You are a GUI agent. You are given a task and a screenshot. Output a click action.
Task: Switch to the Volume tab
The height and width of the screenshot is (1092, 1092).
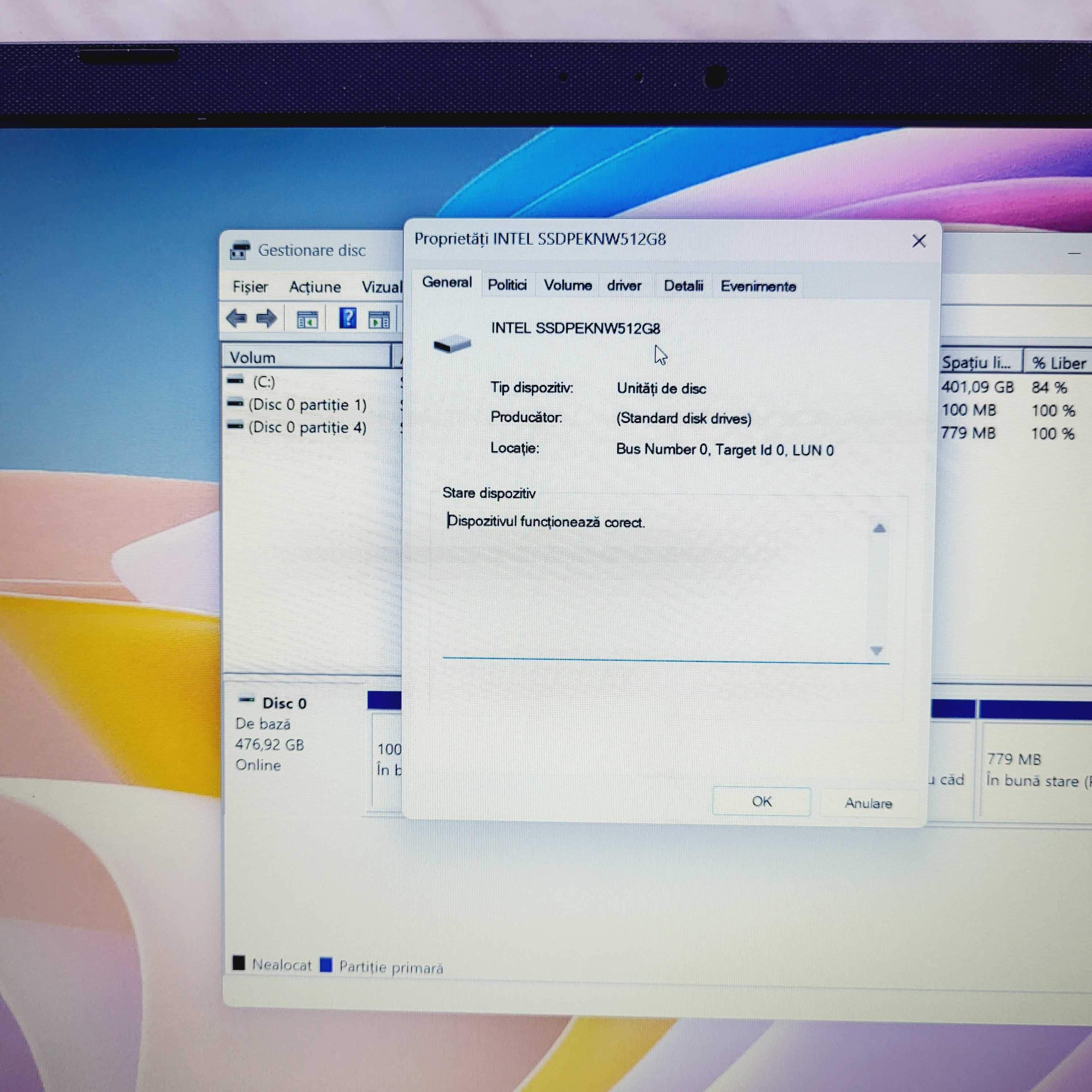coord(568,285)
